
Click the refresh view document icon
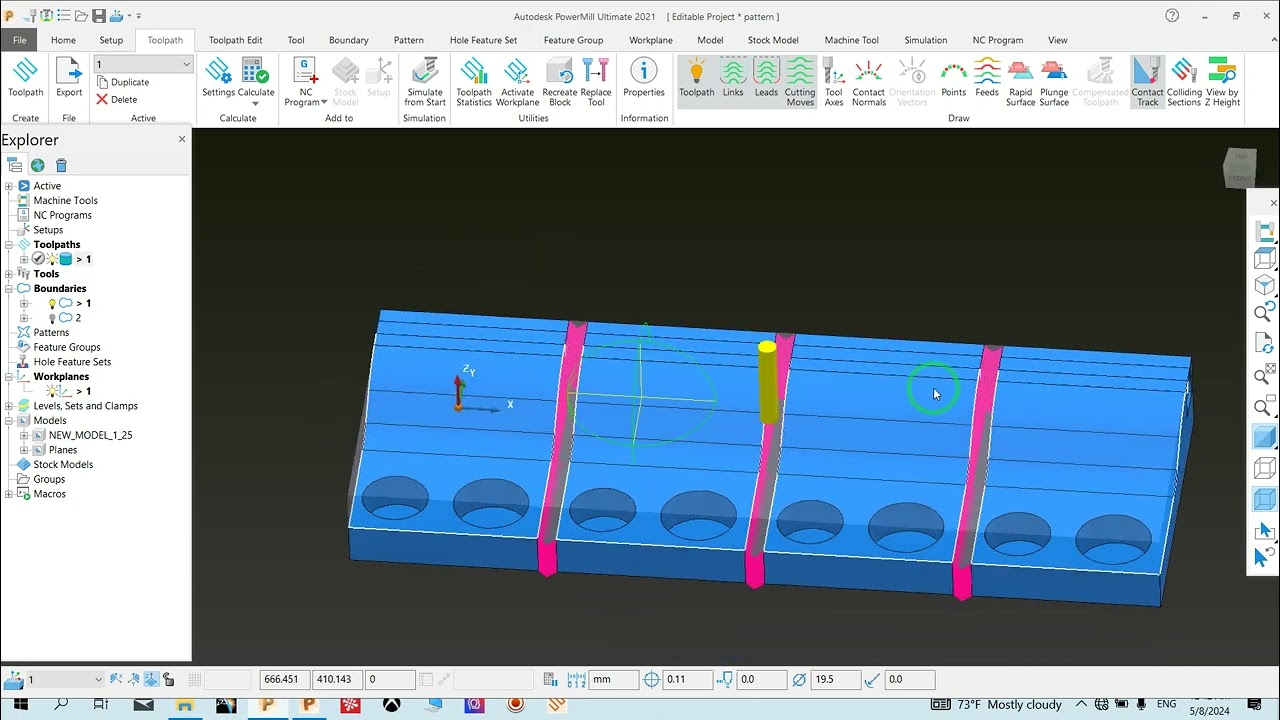(1265, 345)
